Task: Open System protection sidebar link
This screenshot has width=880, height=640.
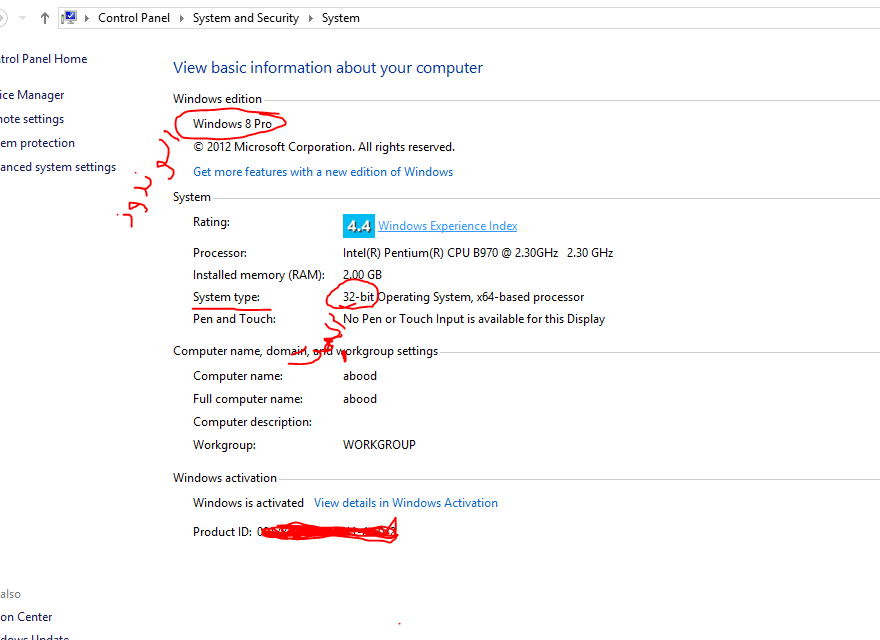Action: 37,143
